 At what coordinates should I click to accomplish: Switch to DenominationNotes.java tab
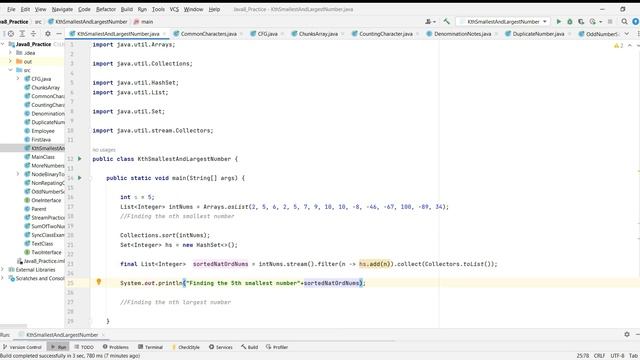click(462, 34)
